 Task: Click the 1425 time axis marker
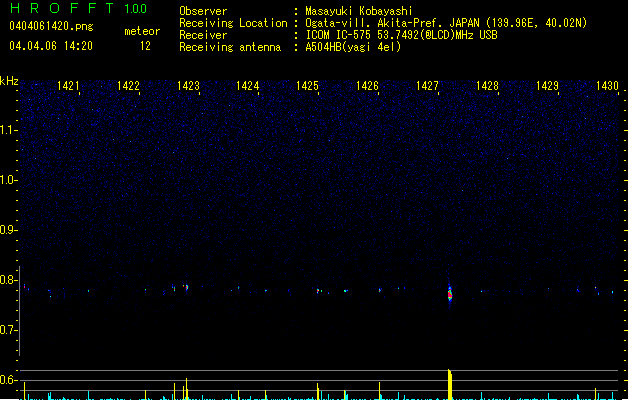click(307, 86)
